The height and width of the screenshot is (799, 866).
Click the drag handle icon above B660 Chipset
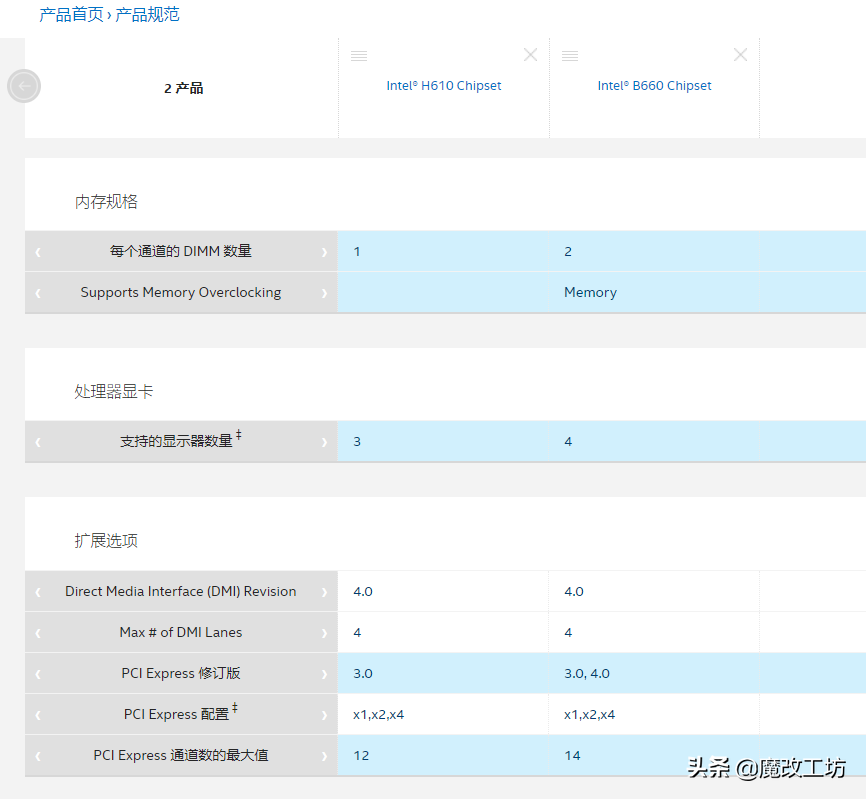tap(570, 55)
